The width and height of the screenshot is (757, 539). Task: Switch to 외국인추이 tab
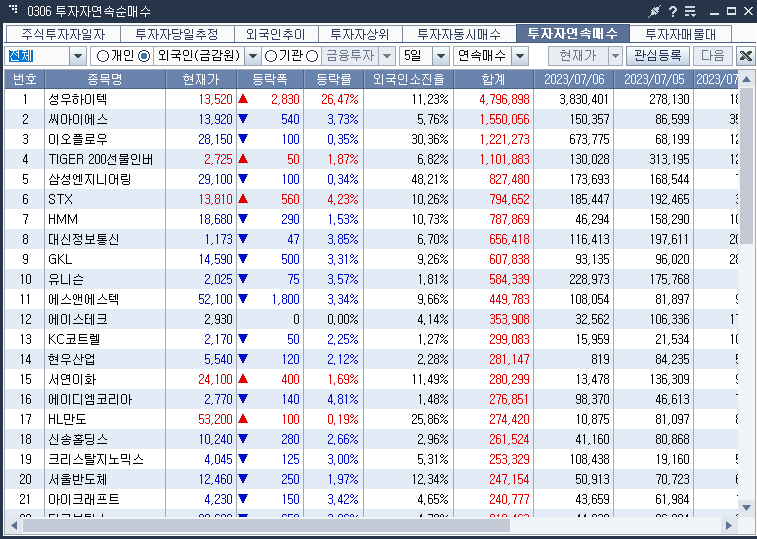[276, 34]
